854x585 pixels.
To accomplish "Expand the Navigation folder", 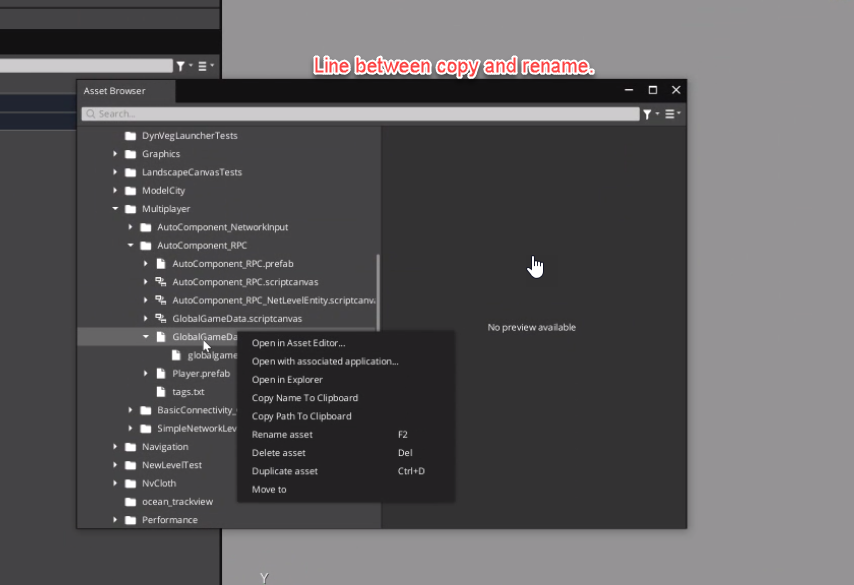I will click(x=115, y=446).
